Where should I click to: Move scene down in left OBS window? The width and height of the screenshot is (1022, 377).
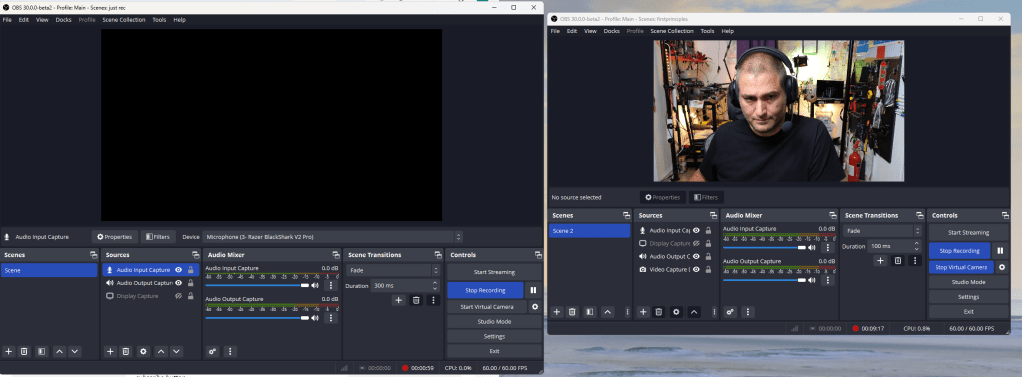pyautogui.click(x=75, y=351)
